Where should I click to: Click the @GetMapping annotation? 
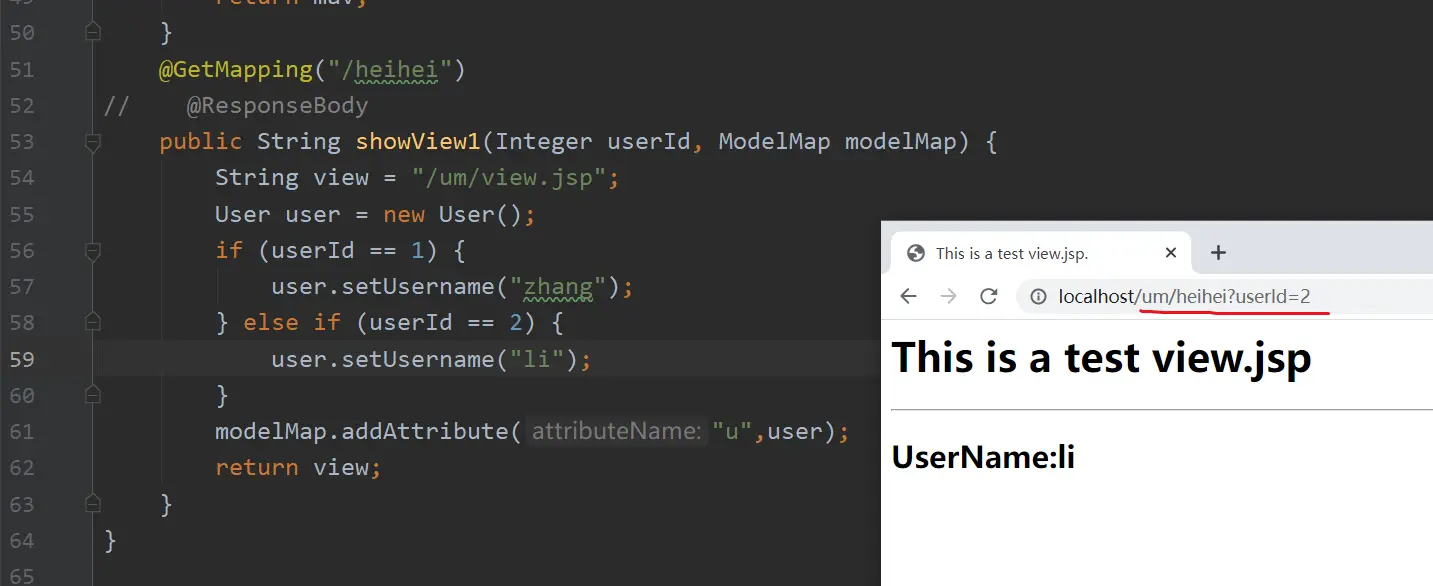235,69
